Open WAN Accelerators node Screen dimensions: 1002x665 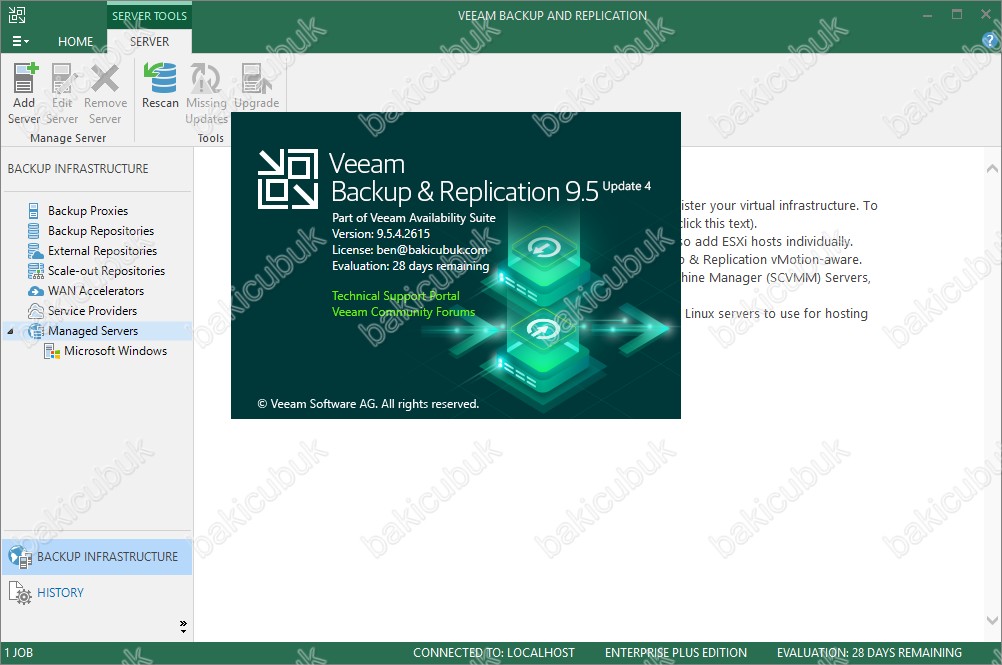tap(95, 291)
